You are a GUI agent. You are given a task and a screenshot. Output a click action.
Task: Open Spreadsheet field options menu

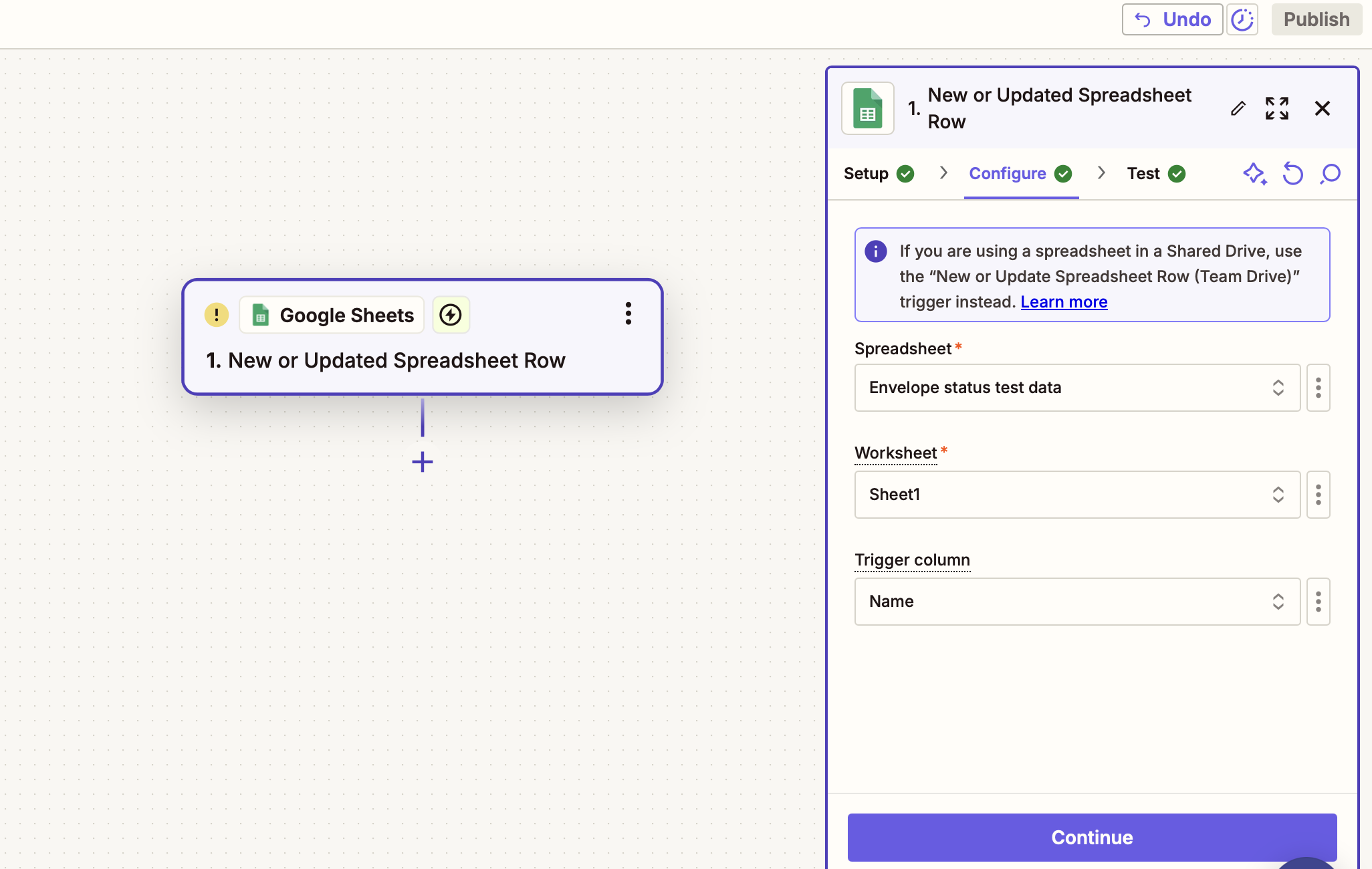(1318, 388)
